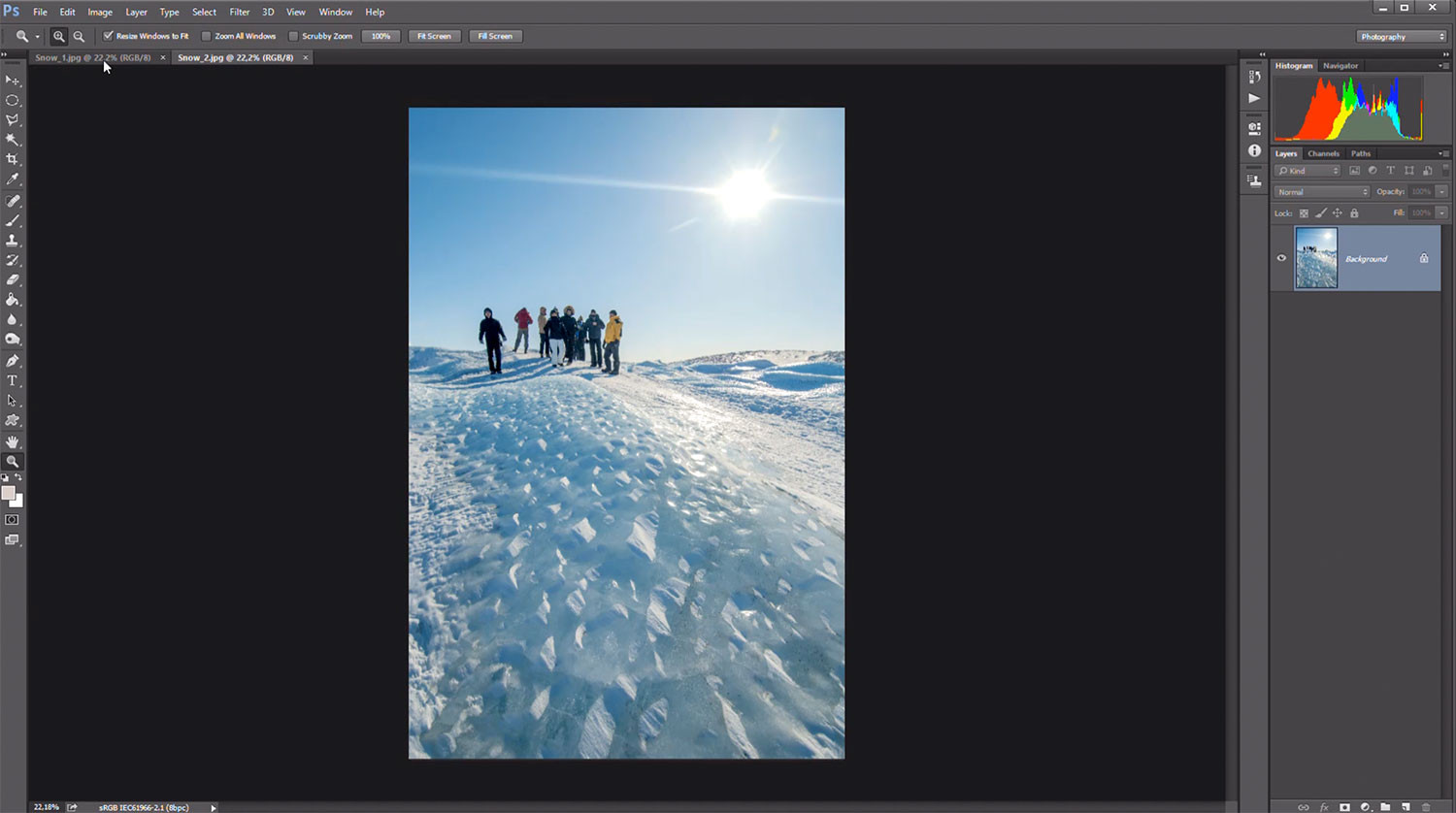Image resolution: width=1456 pixels, height=813 pixels.
Task: Enable Zoom All Windows checkbox
Action: click(206, 36)
